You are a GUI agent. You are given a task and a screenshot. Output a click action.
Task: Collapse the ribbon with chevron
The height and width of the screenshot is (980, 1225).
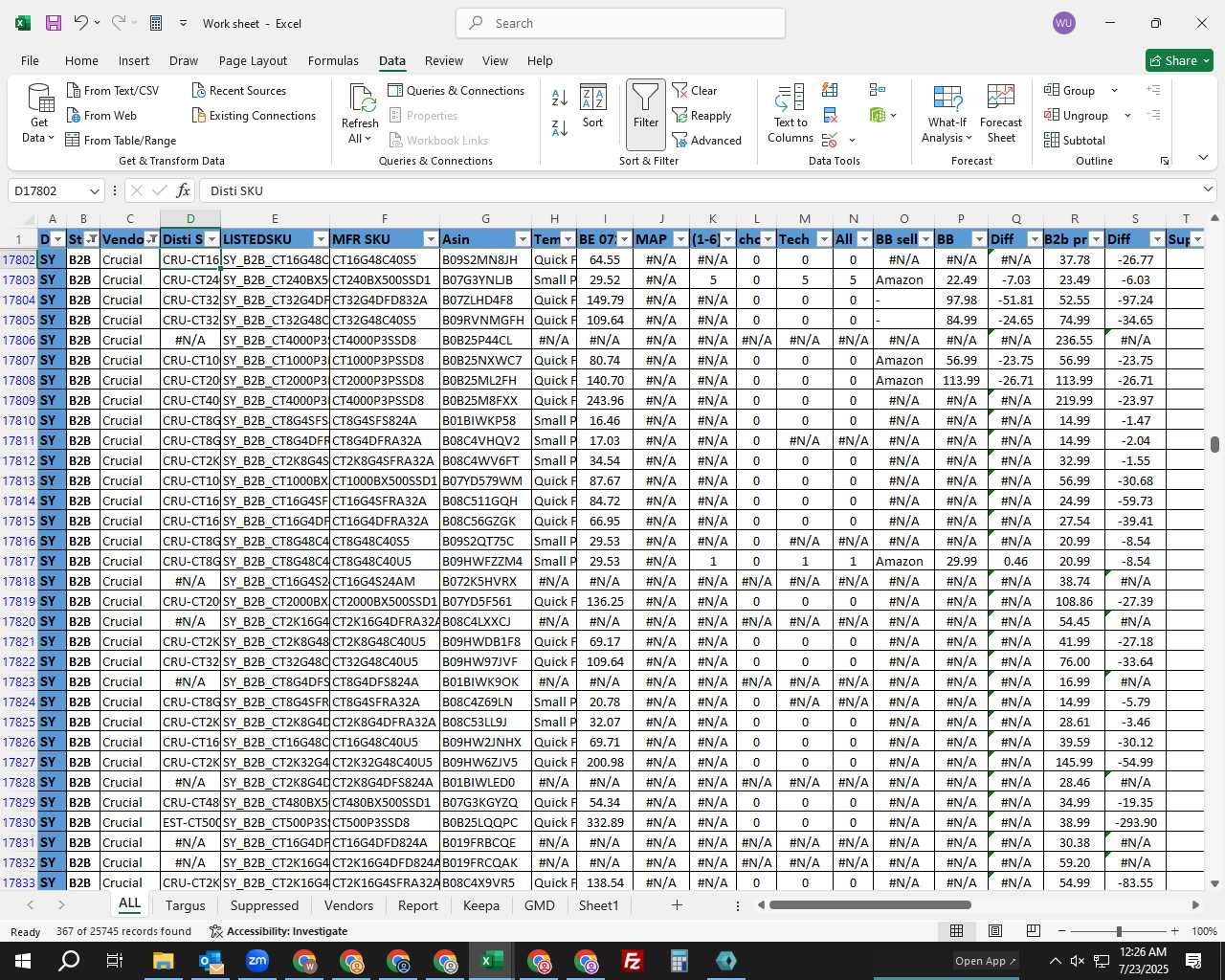1203,158
